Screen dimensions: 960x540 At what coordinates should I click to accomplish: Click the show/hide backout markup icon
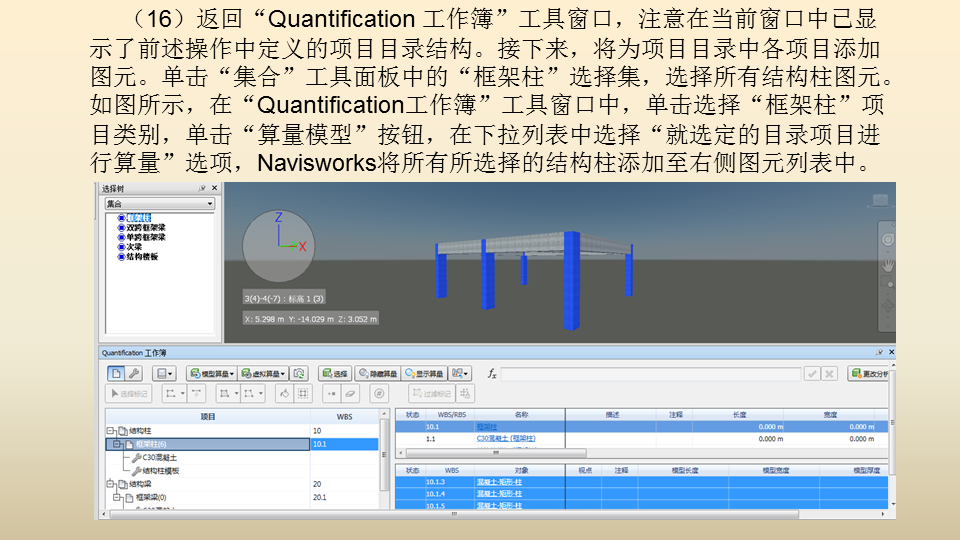465,394
